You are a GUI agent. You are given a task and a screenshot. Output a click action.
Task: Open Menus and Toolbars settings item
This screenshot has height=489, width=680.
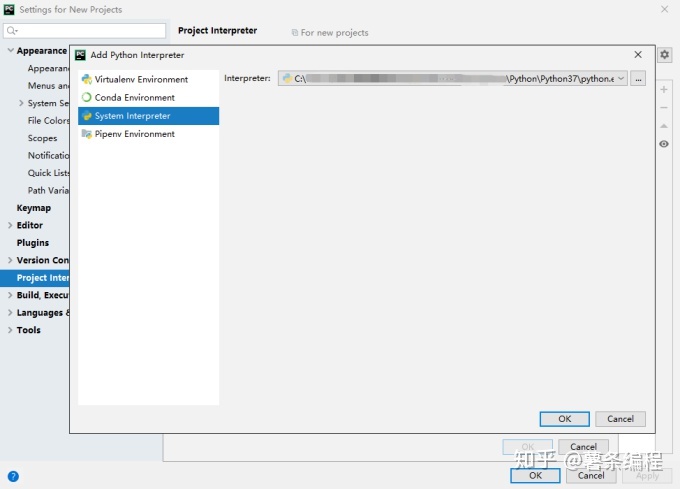48,85
